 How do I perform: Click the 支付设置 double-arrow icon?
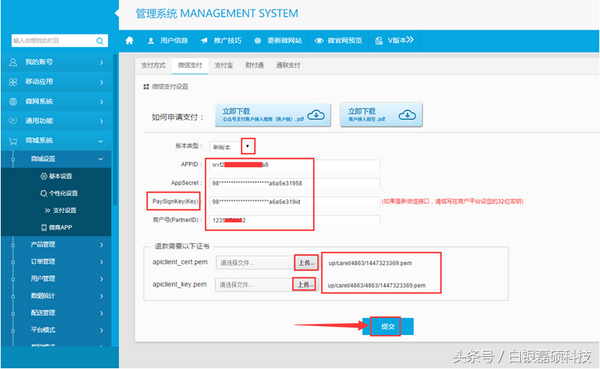coord(47,211)
